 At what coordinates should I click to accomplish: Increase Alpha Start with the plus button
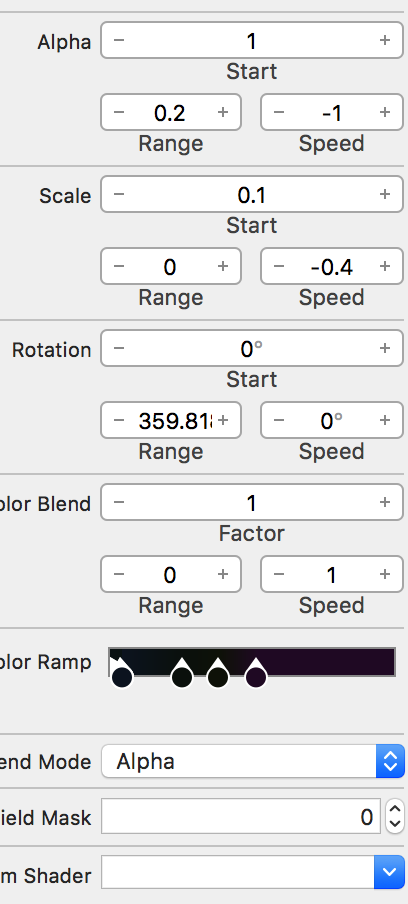[384, 40]
